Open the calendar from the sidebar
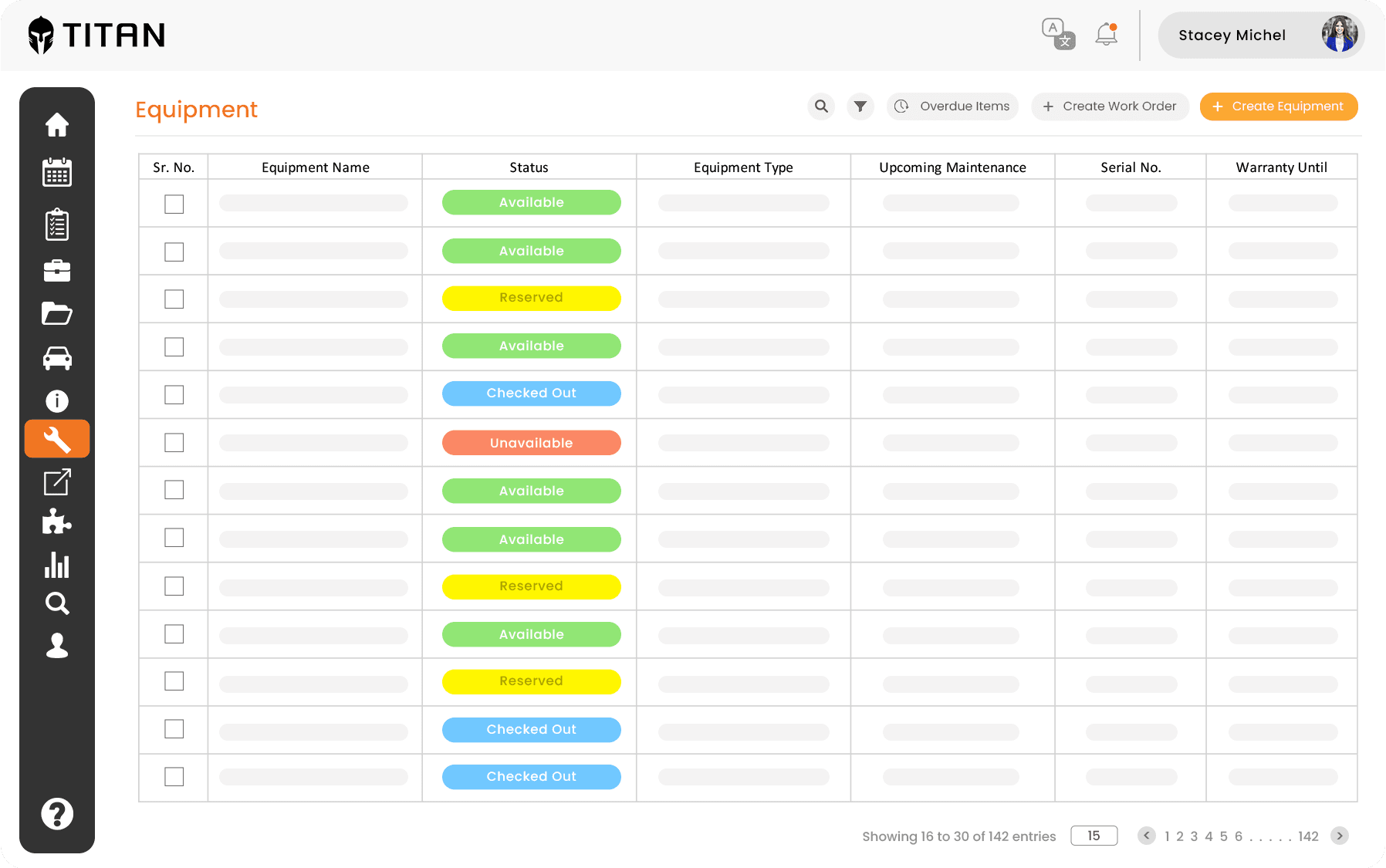The height and width of the screenshot is (868, 1386). pos(57,171)
